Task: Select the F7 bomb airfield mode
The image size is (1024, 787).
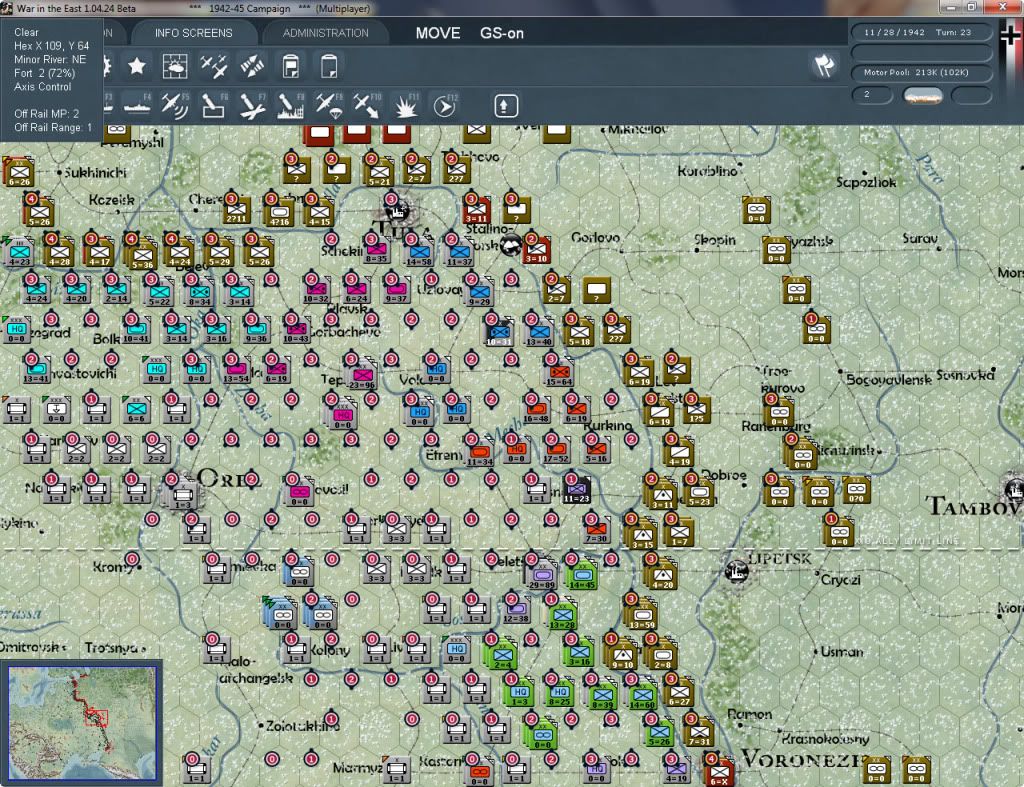Action: (x=252, y=106)
